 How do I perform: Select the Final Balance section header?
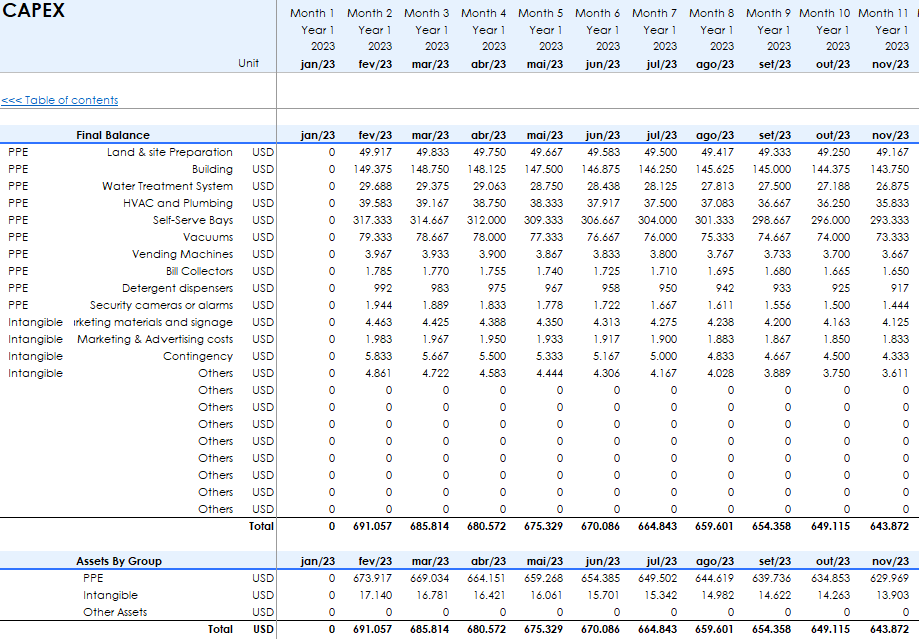(113, 135)
